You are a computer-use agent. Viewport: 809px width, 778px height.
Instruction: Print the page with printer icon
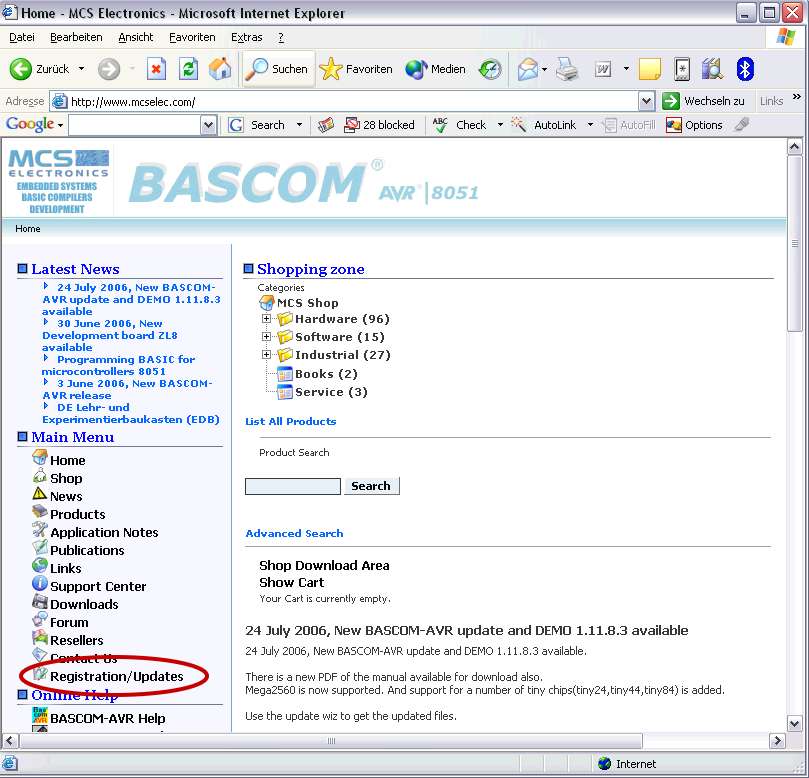pos(567,69)
